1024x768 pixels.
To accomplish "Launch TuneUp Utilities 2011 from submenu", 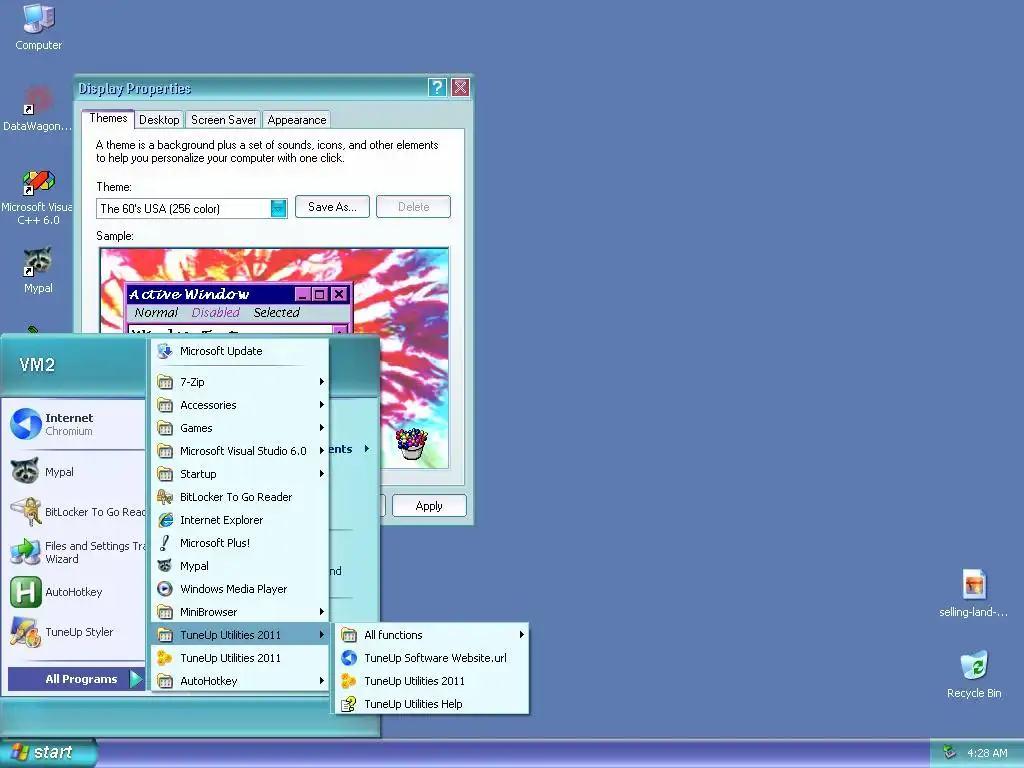I will coord(432,680).
